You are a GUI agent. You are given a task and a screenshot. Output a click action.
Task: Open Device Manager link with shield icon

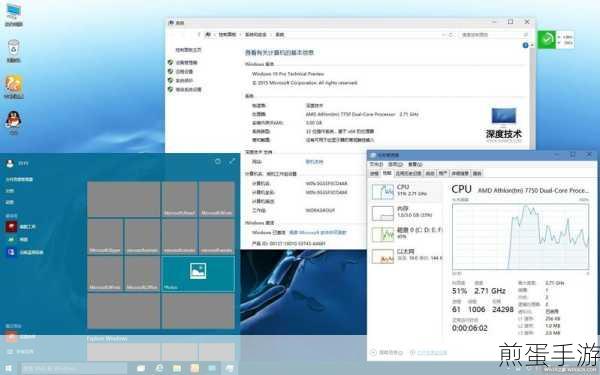coord(186,62)
